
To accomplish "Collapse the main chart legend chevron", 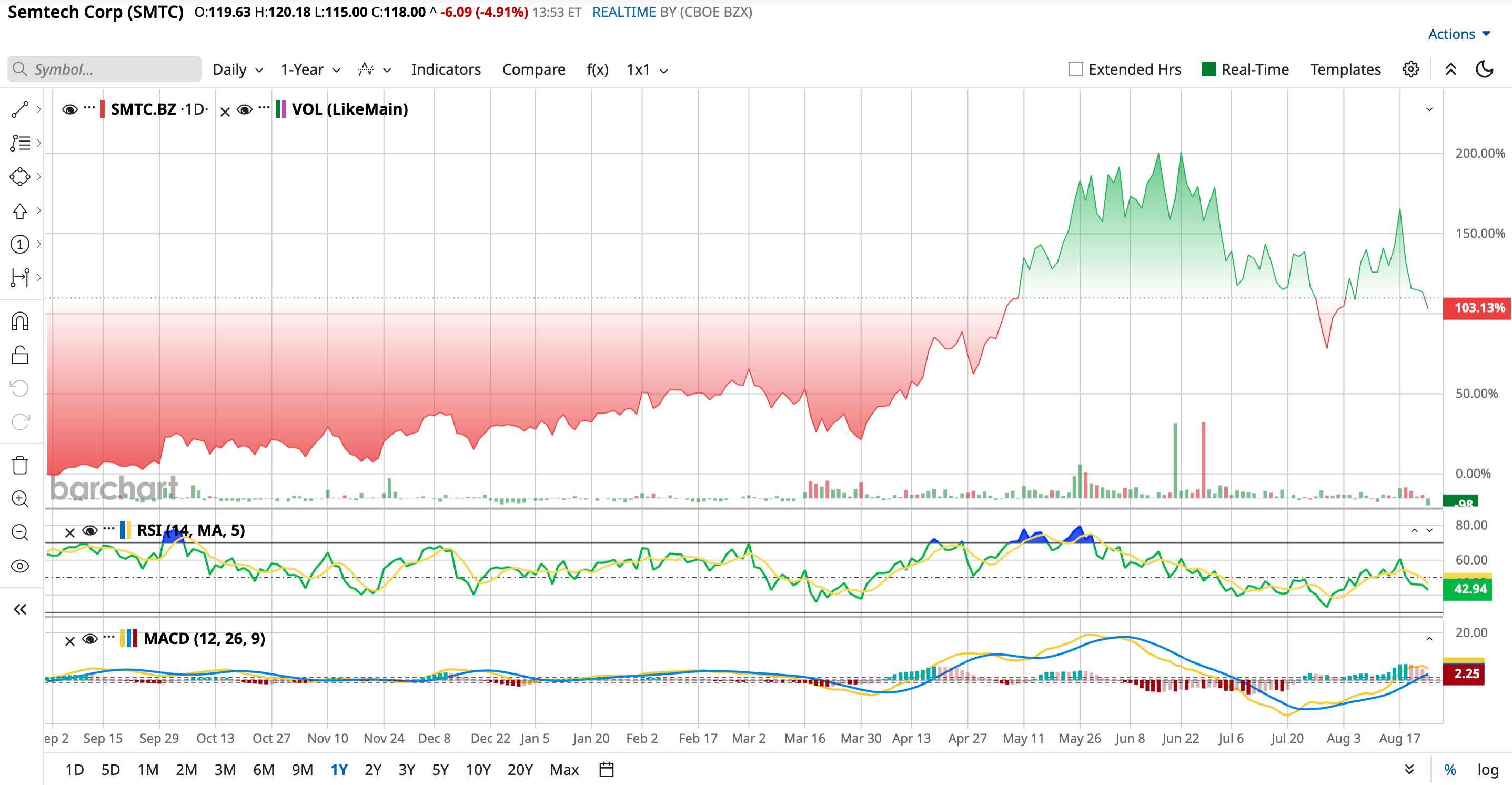I will 1429,110.
